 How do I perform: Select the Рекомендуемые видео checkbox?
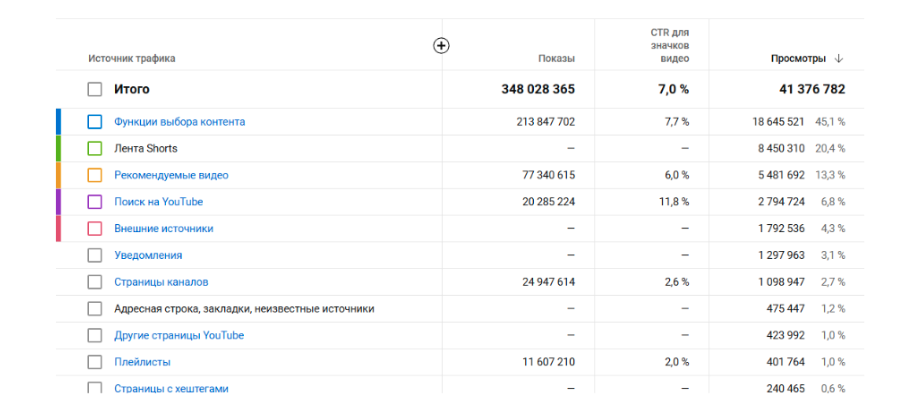[x=94, y=175]
